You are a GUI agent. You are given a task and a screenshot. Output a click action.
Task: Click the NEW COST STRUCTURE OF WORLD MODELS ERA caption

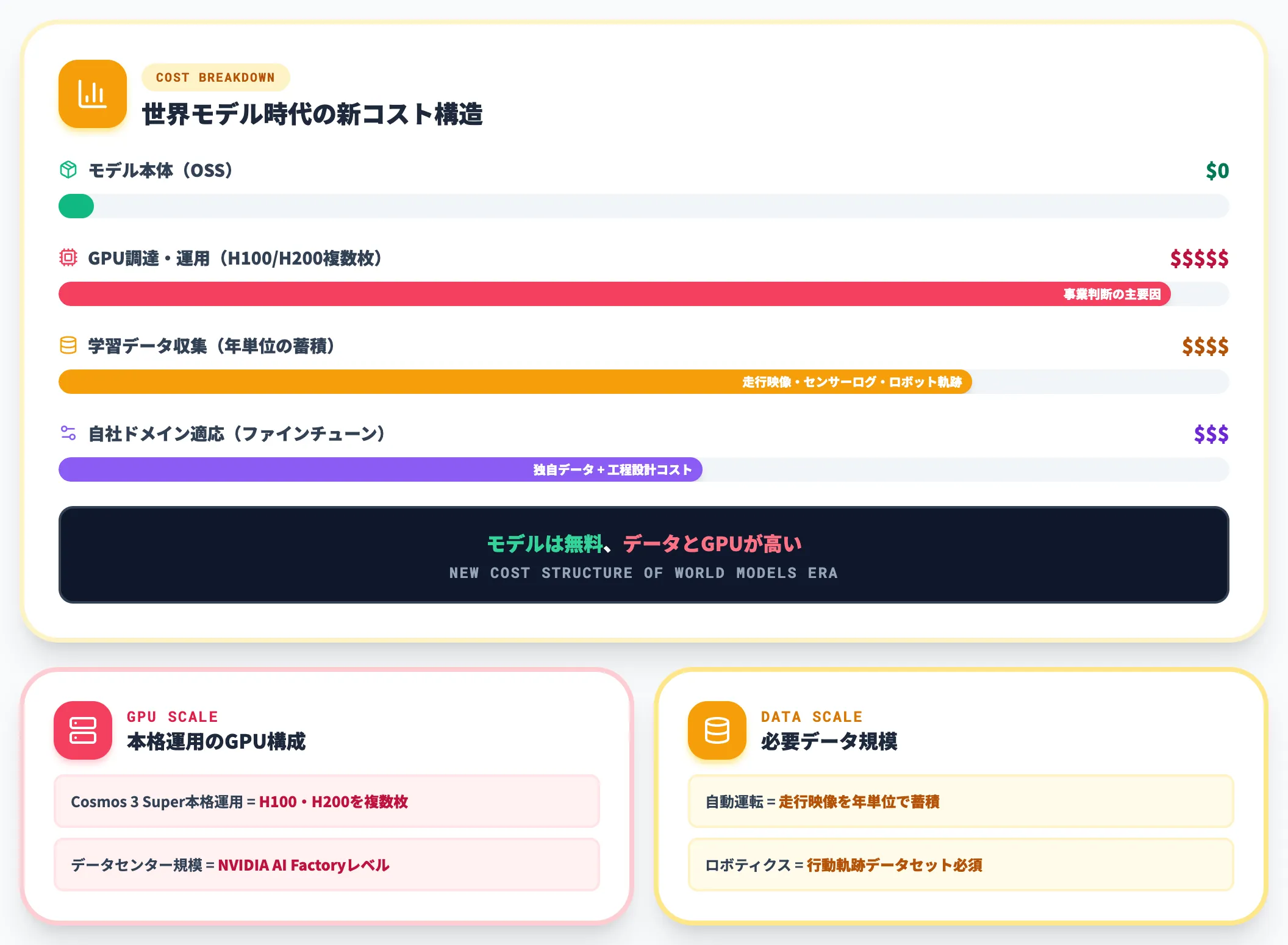click(643, 573)
